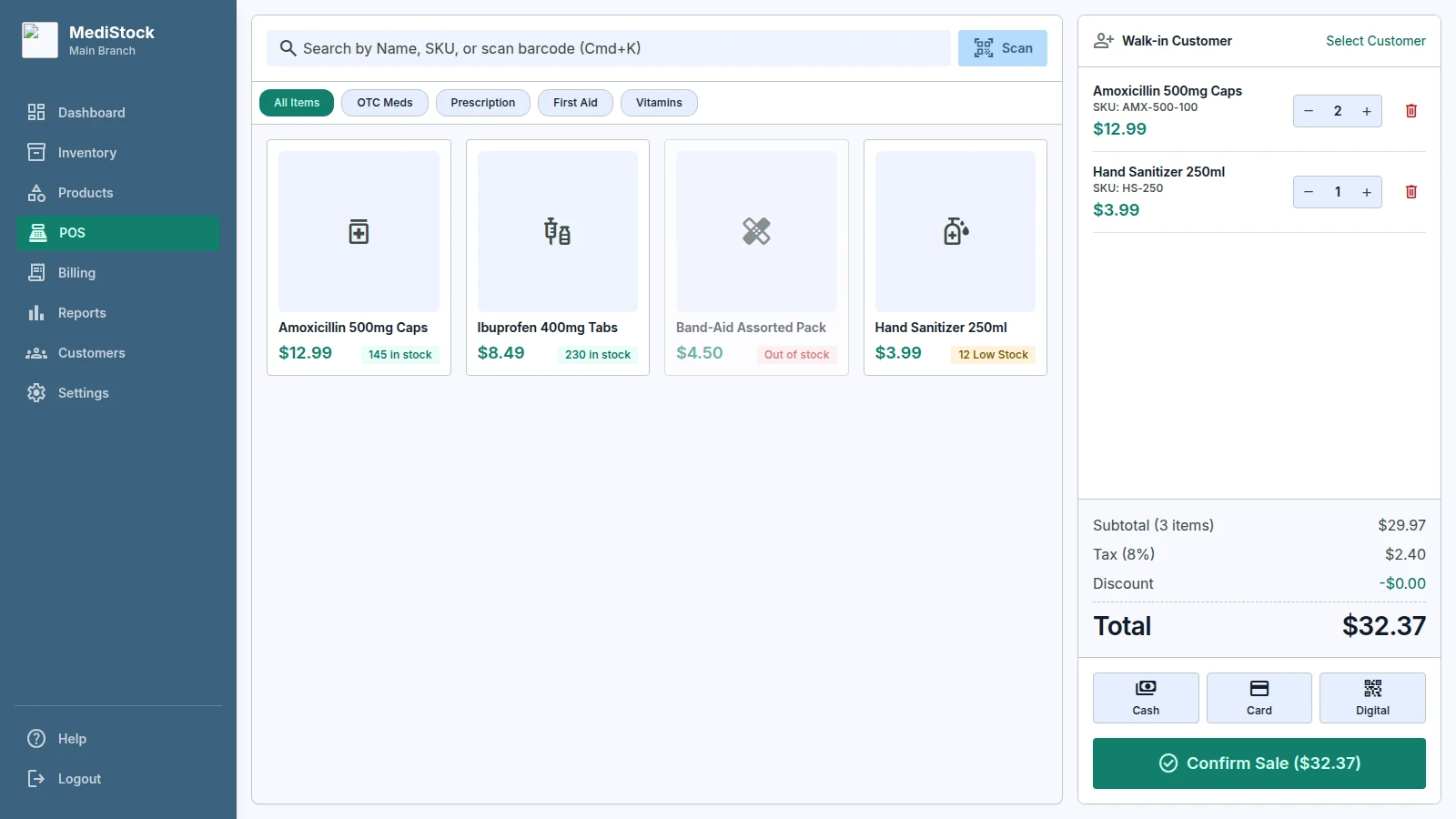Increase Amoxicillin quantity with plus button
The image size is (1456, 819).
pyautogui.click(x=1367, y=111)
